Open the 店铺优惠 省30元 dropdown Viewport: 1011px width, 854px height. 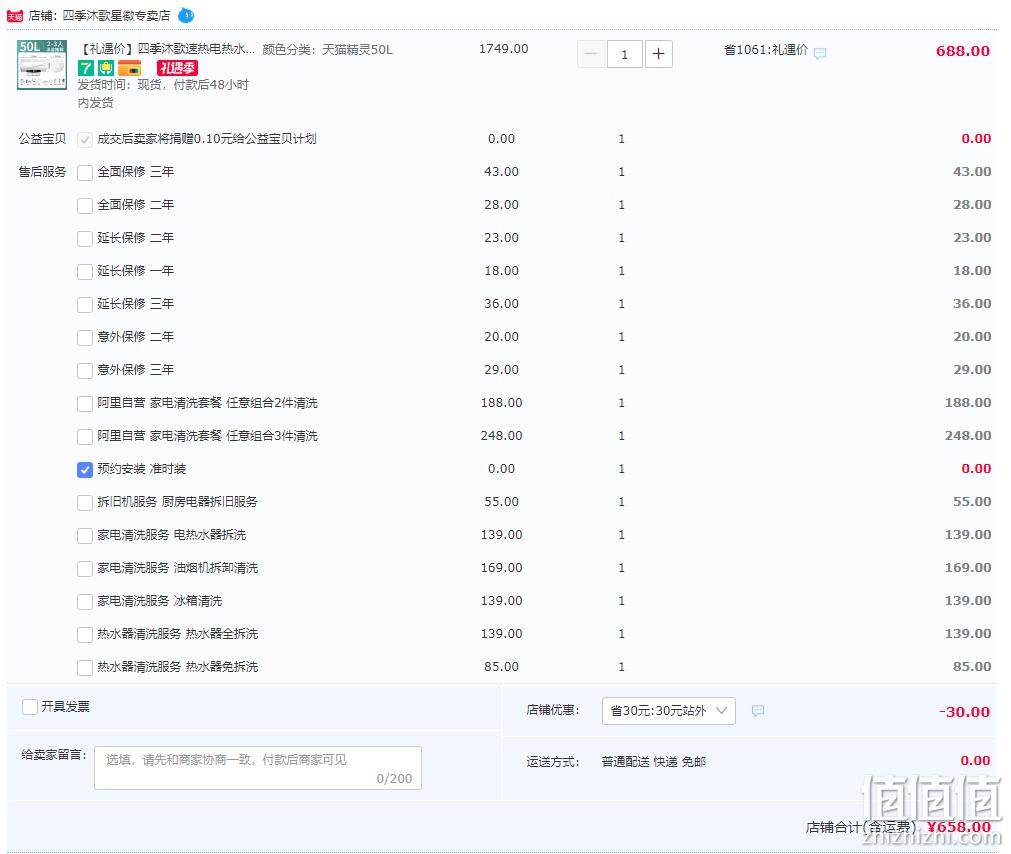[x=669, y=710]
